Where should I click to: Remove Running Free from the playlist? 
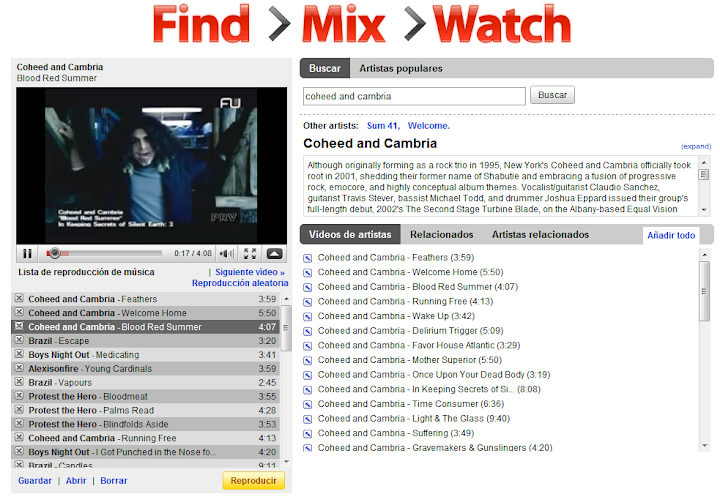tap(19, 437)
